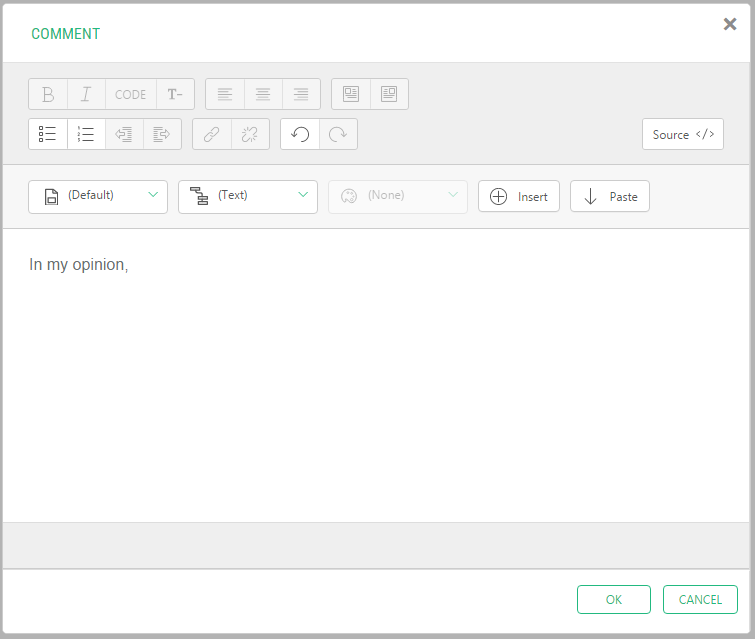Viewport: 755px width, 639px height.
Task: Align text to the left
Action: coord(225,94)
